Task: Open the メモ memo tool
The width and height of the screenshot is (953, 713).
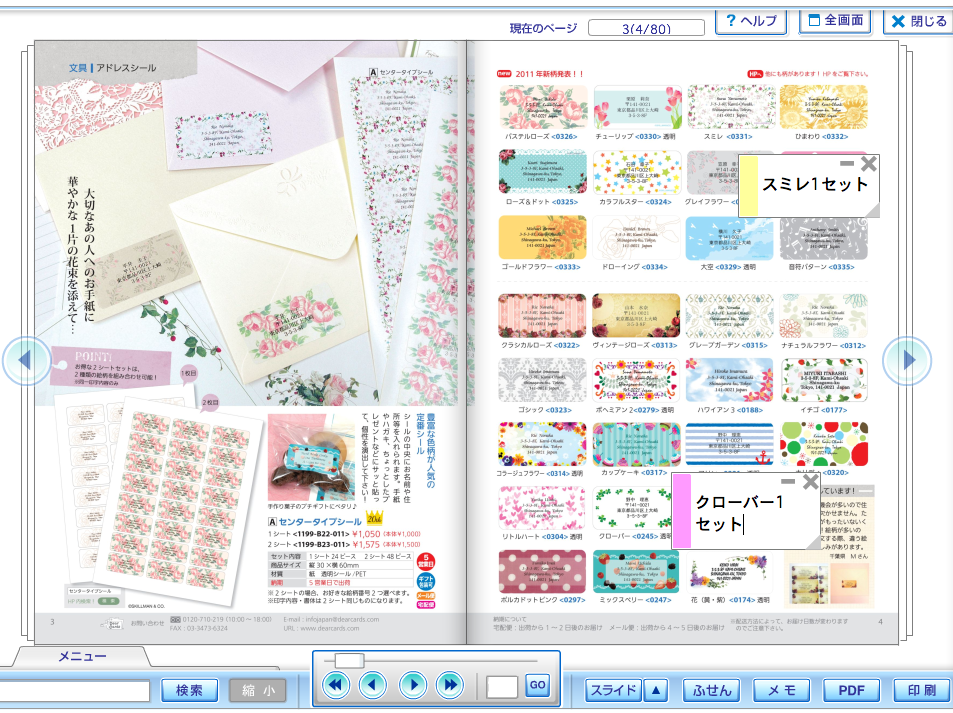Action: click(x=782, y=690)
